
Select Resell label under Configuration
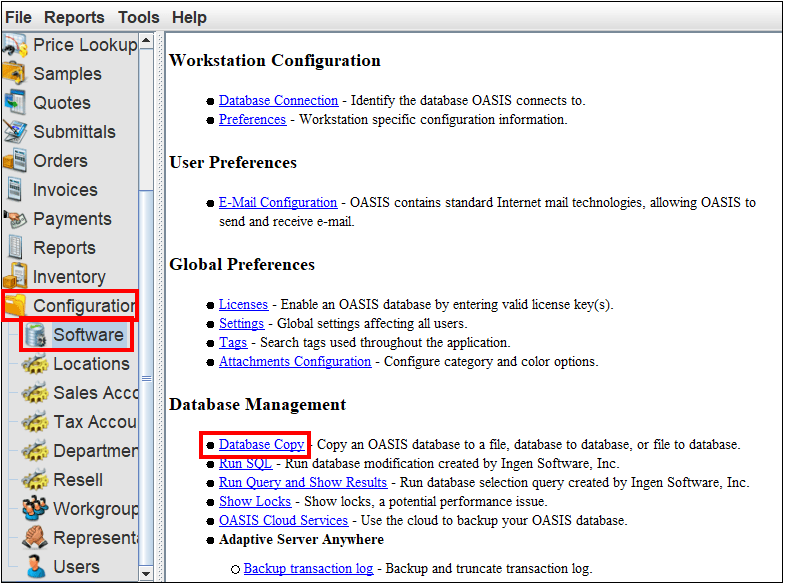click(x=78, y=480)
